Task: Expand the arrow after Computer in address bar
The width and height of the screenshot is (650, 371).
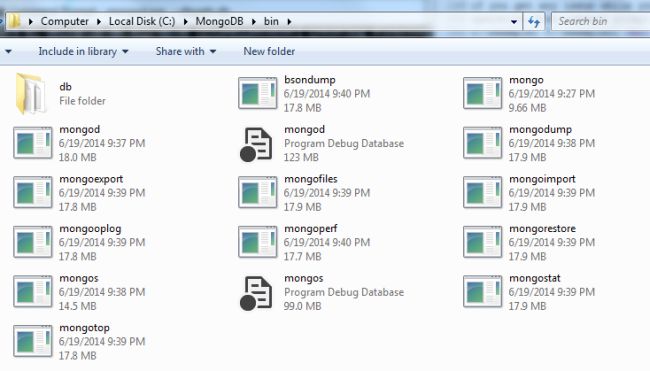Action: [99, 22]
